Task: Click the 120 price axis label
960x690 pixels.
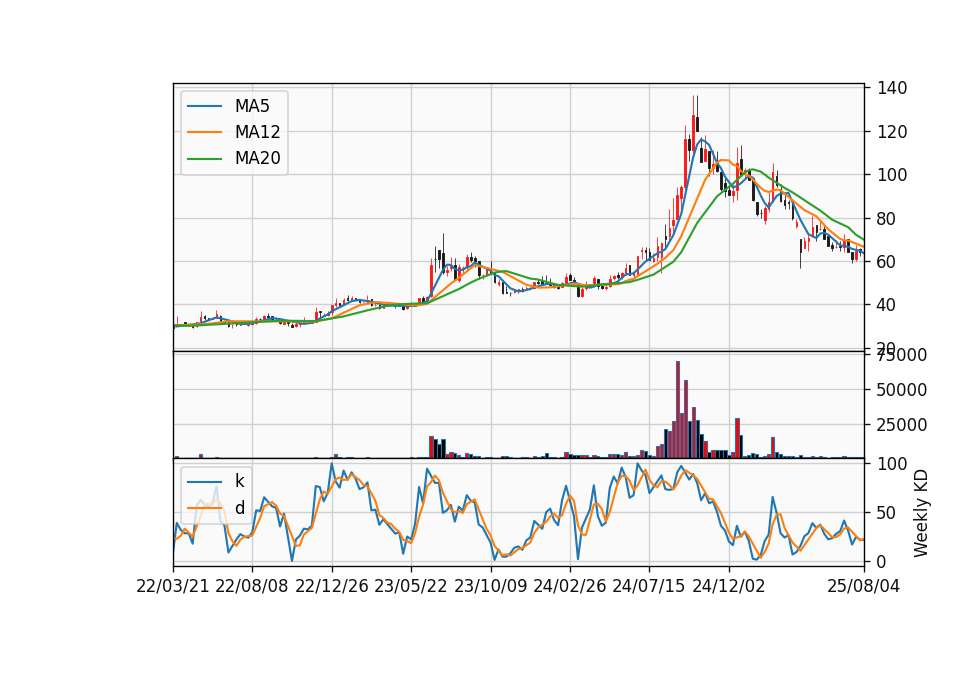Action: (892, 132)
